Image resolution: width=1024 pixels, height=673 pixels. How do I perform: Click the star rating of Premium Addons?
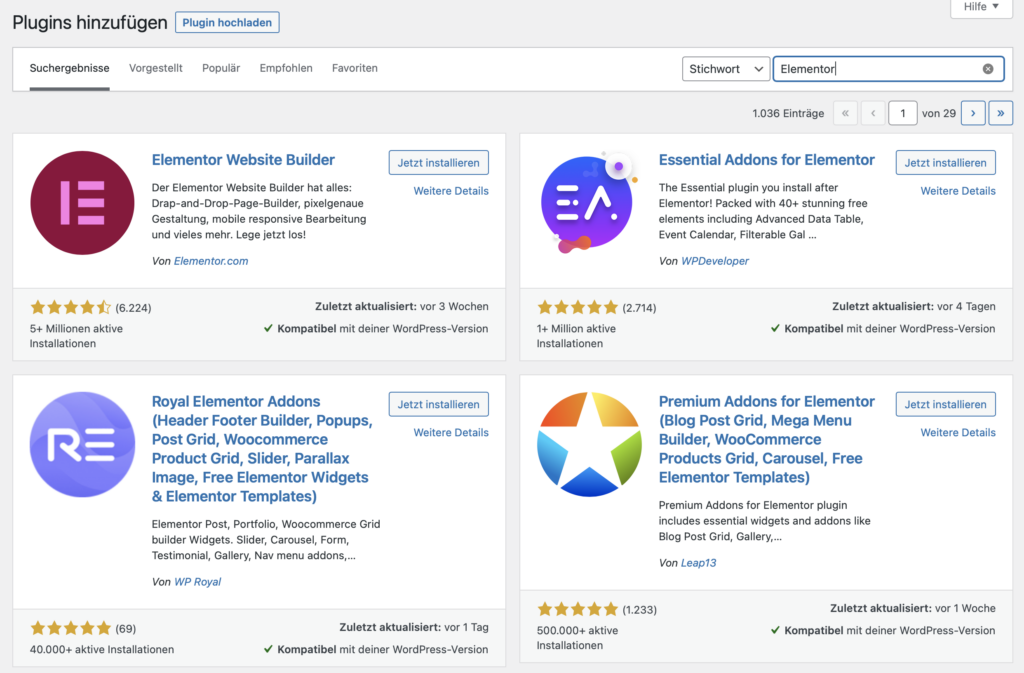[577, 610]
